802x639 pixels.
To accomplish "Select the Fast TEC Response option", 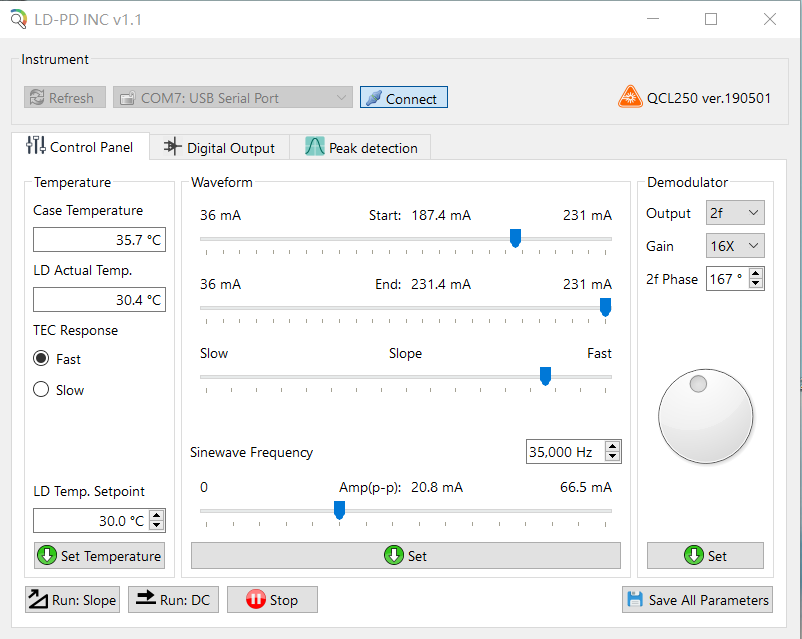I will tap(42, 359).
